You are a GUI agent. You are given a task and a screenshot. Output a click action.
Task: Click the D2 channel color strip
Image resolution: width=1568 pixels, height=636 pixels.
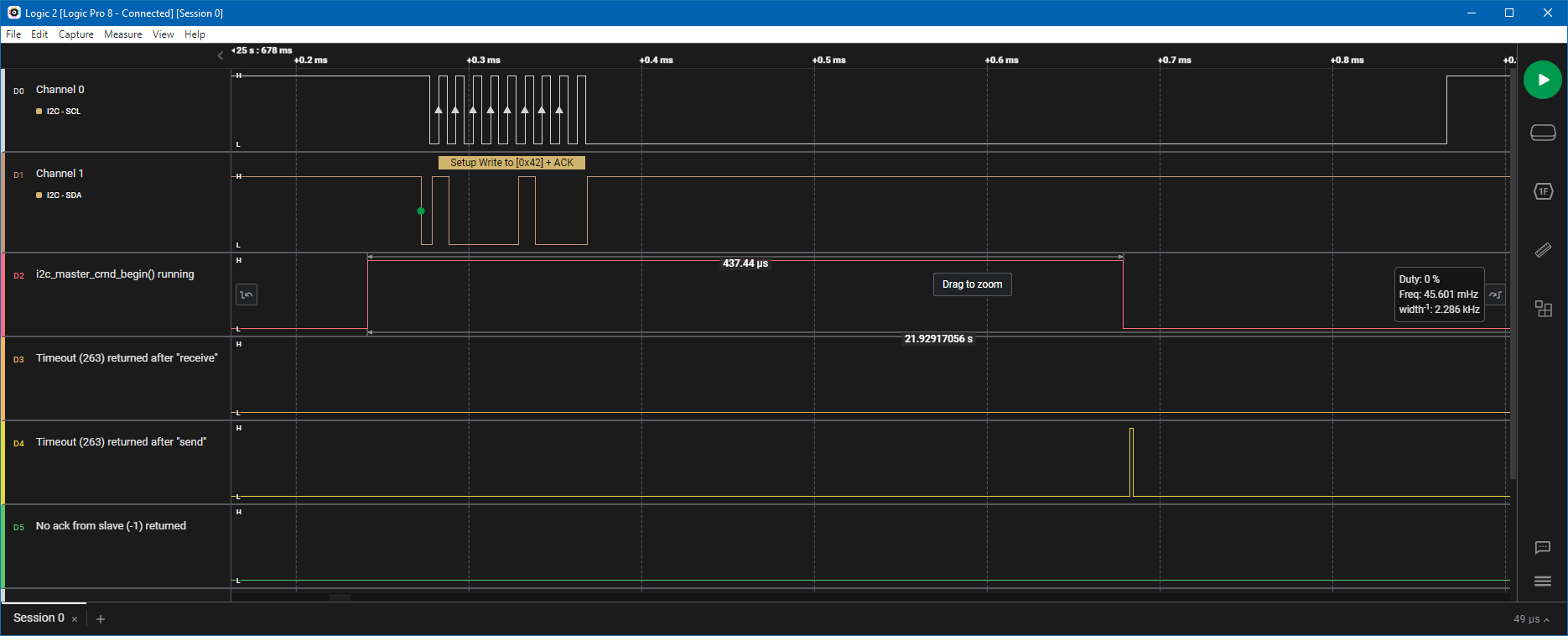[3, 295]
